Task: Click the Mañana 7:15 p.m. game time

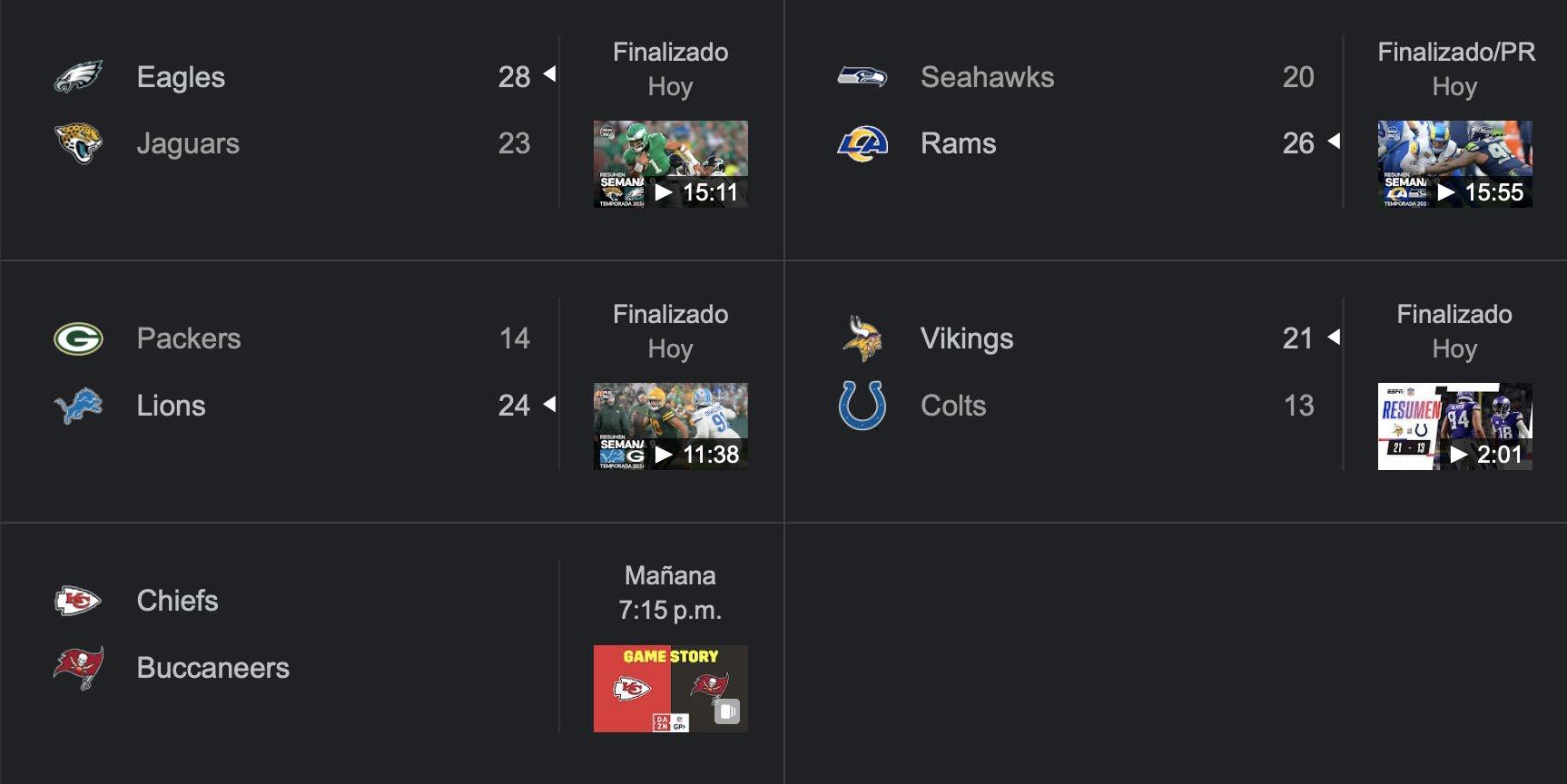Action: click(670, 593)
